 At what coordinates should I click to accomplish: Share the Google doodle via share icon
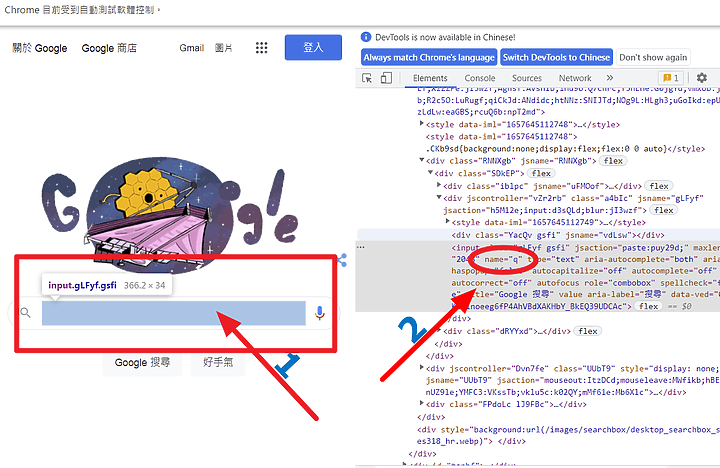(x=342, y=260)
